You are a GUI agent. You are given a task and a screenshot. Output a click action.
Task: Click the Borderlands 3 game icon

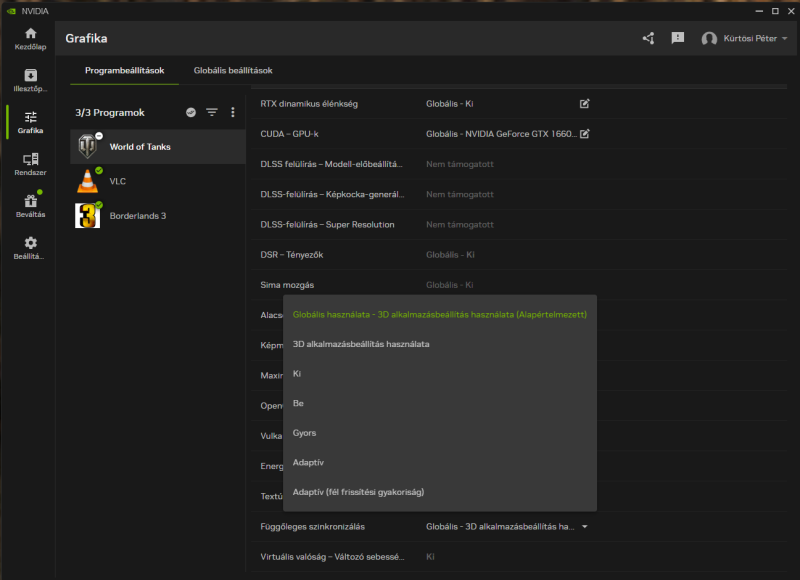pyautogui.click(x=87, y=216)
